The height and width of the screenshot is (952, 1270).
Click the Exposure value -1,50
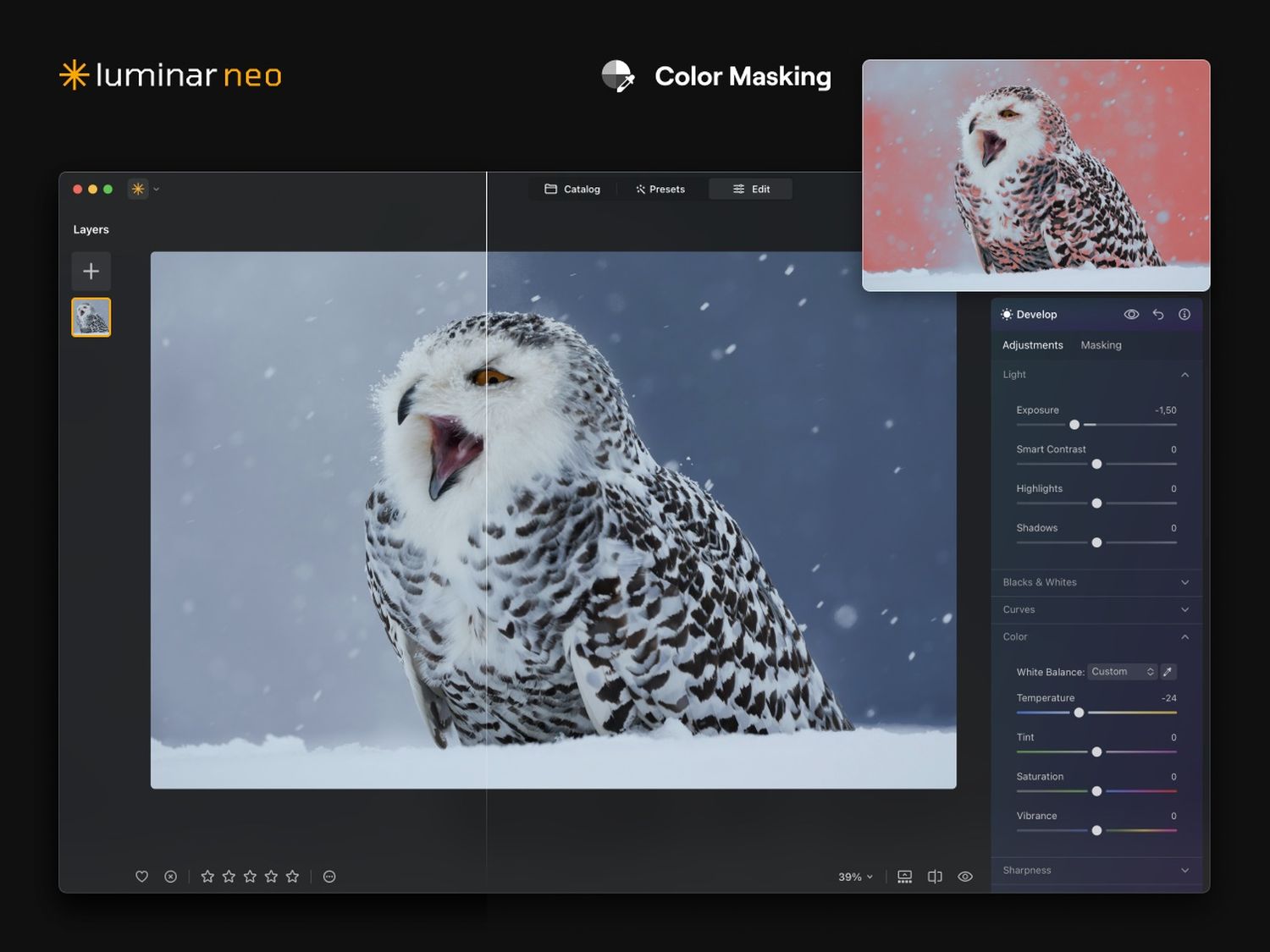point(1166,410)
